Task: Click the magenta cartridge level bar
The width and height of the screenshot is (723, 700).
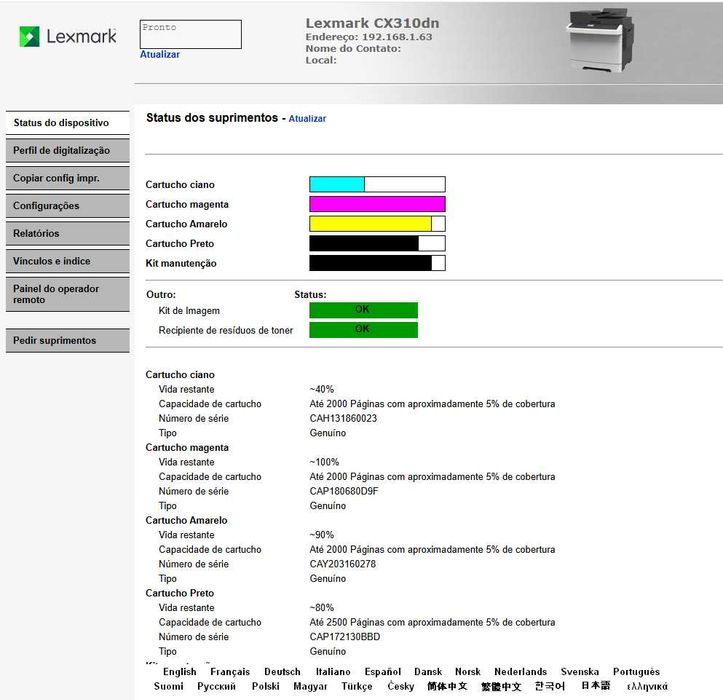Action: tap(377, 204)
